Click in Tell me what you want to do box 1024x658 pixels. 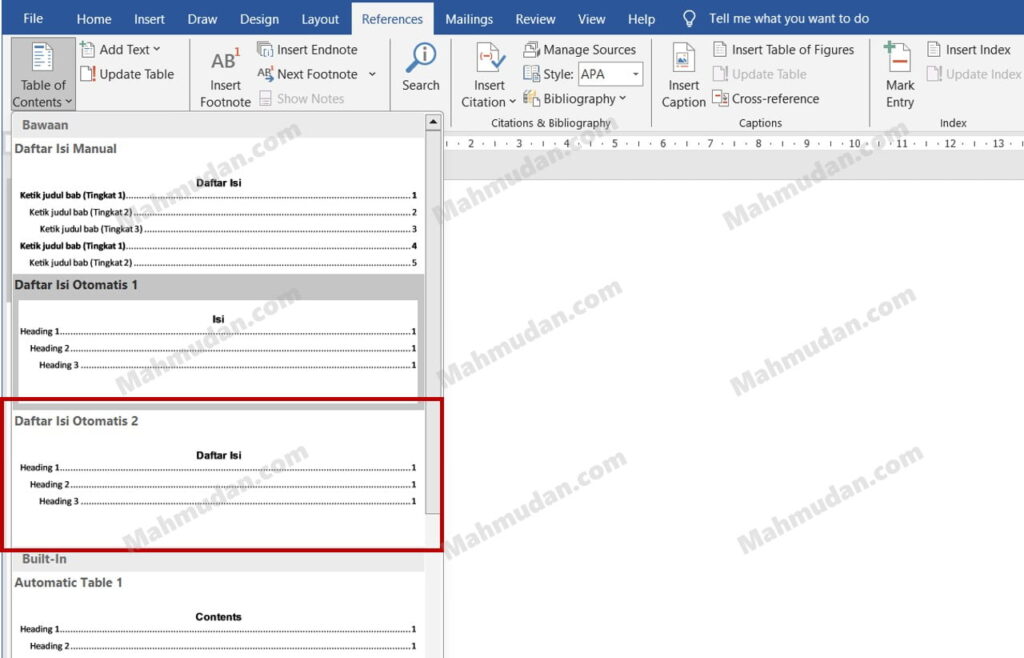(788, 19)
